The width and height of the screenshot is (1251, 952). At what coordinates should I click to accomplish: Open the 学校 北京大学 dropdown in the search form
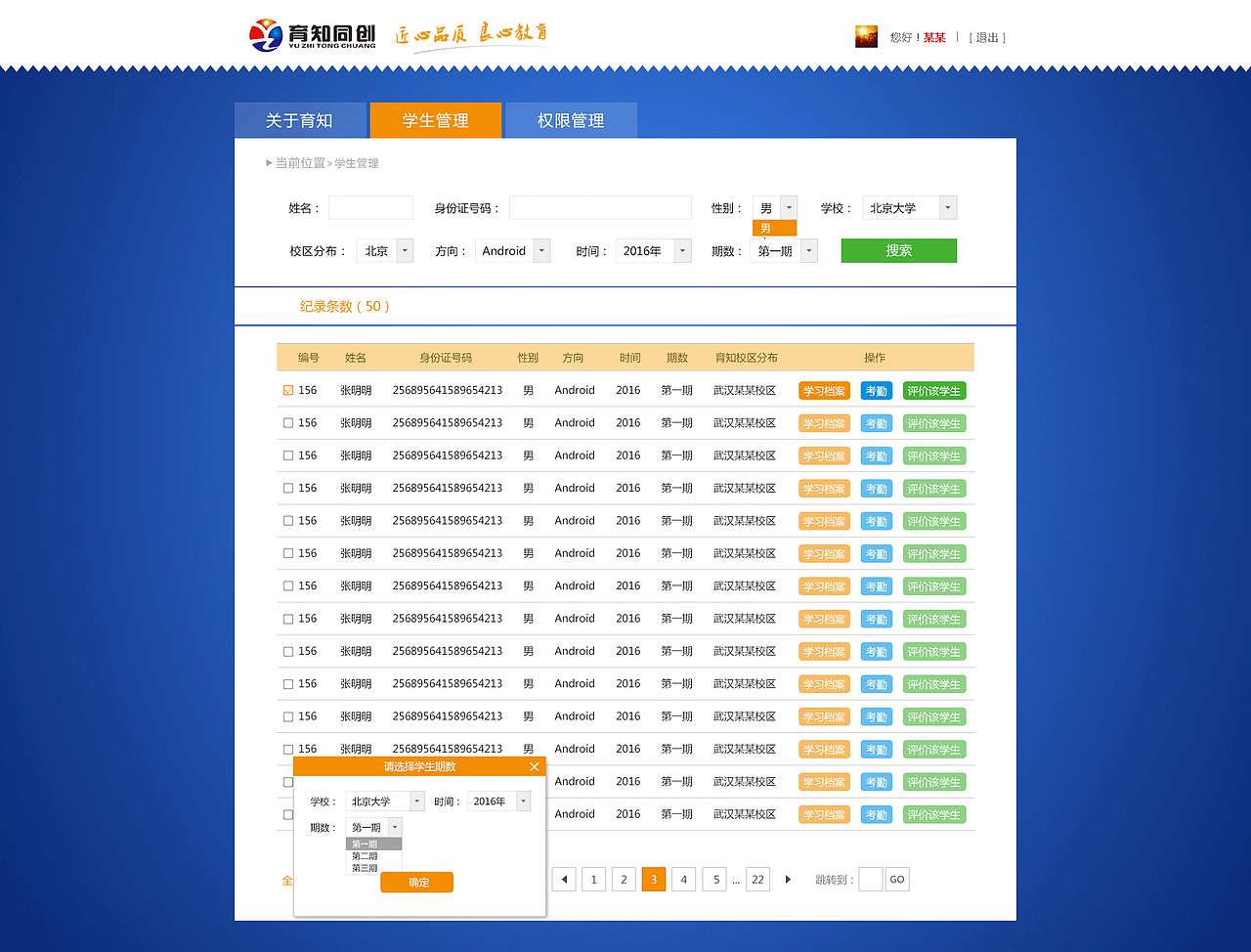coord(909,208)
